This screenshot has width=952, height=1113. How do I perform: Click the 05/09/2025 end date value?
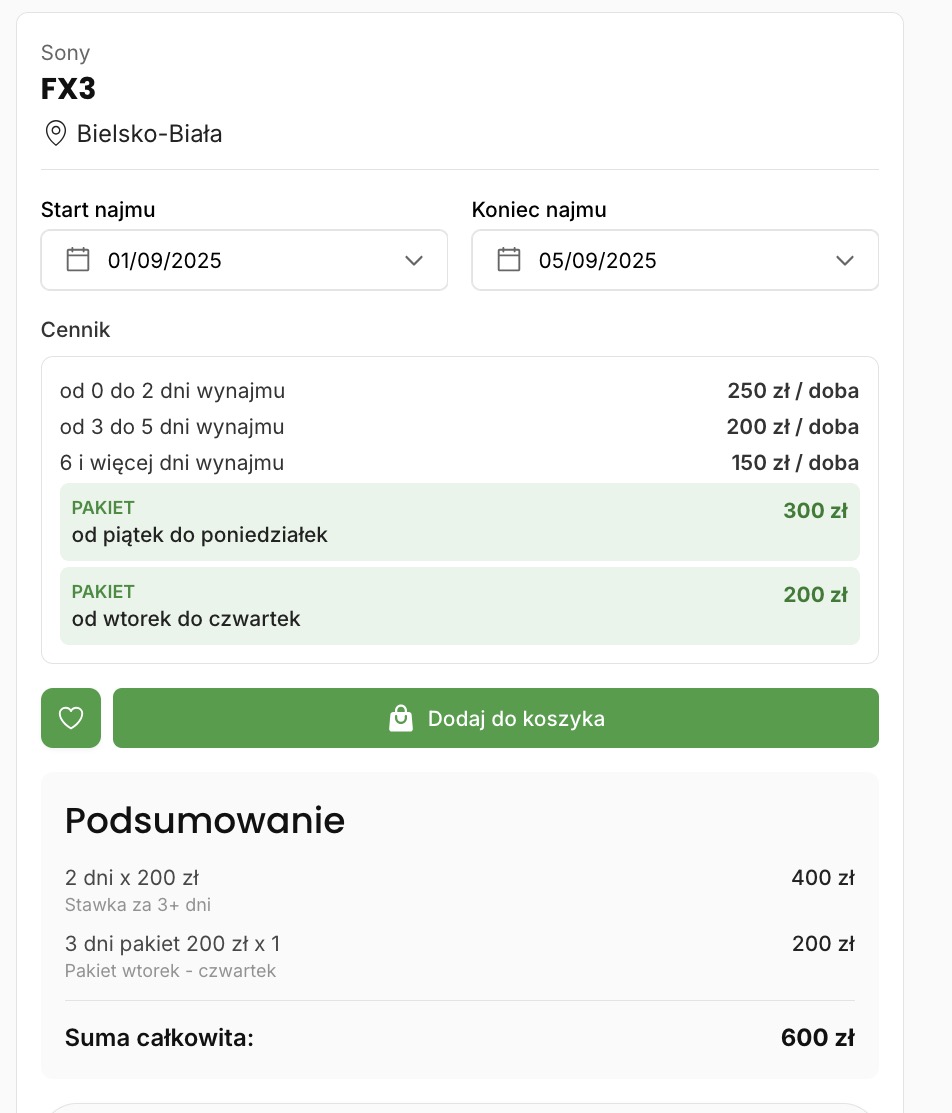coord(597,261)
